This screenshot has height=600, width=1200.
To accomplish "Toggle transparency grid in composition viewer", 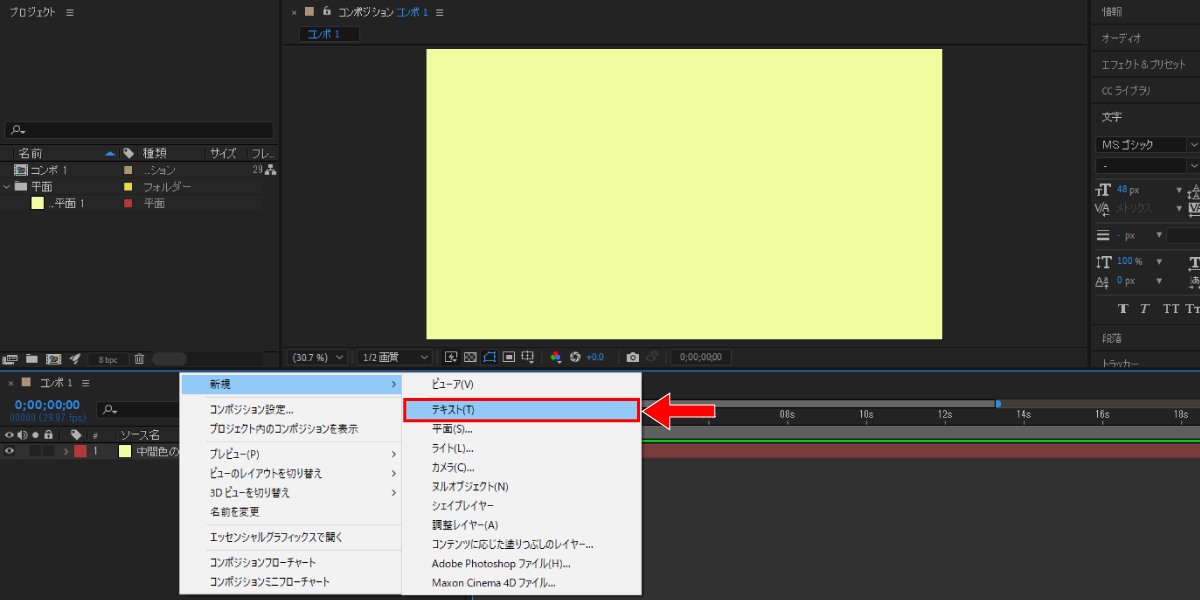I will point(470,357).
